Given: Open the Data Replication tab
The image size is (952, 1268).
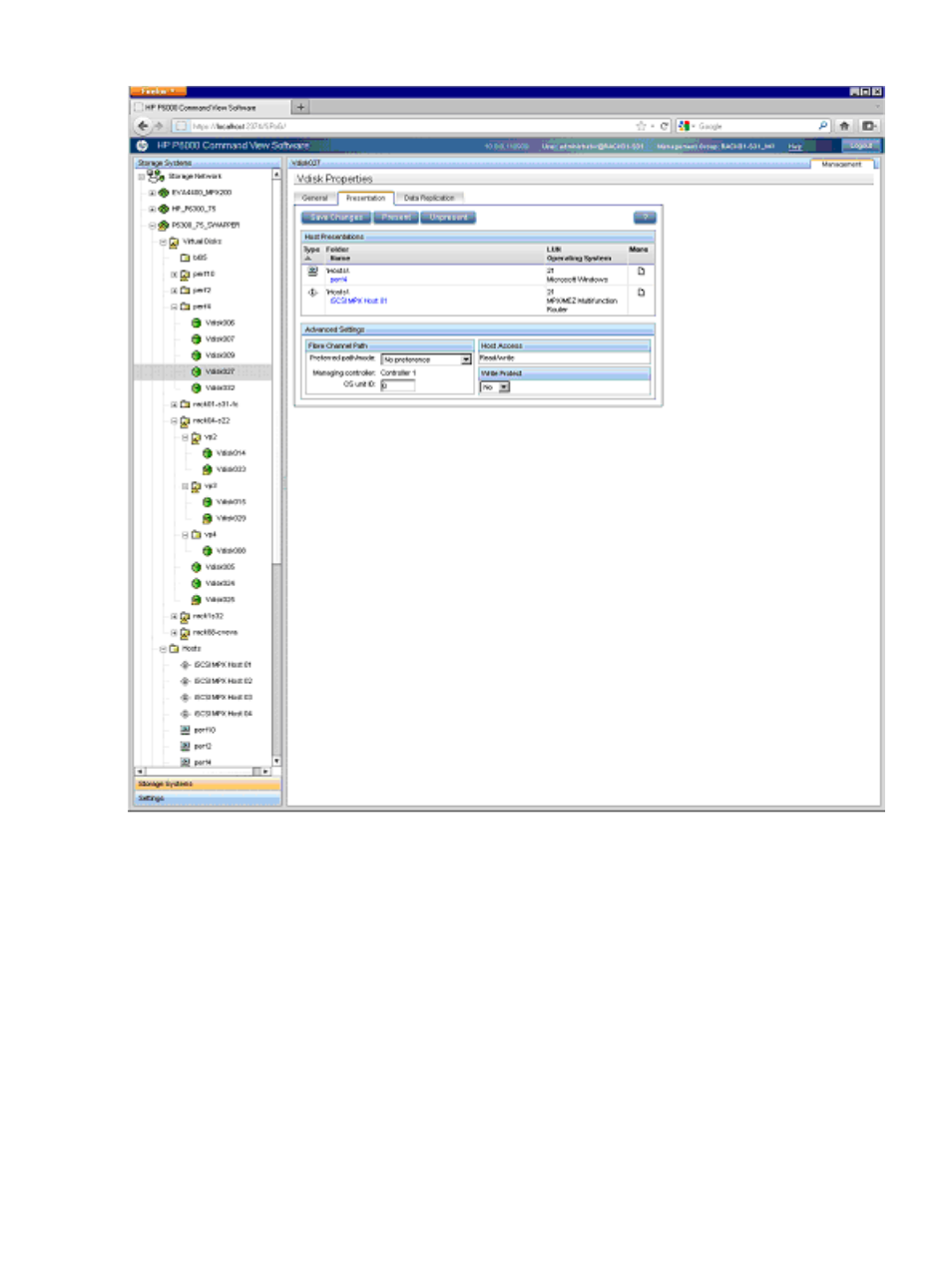Looking at the screenshot, I should pyautogui.click(x=429, y=198).
